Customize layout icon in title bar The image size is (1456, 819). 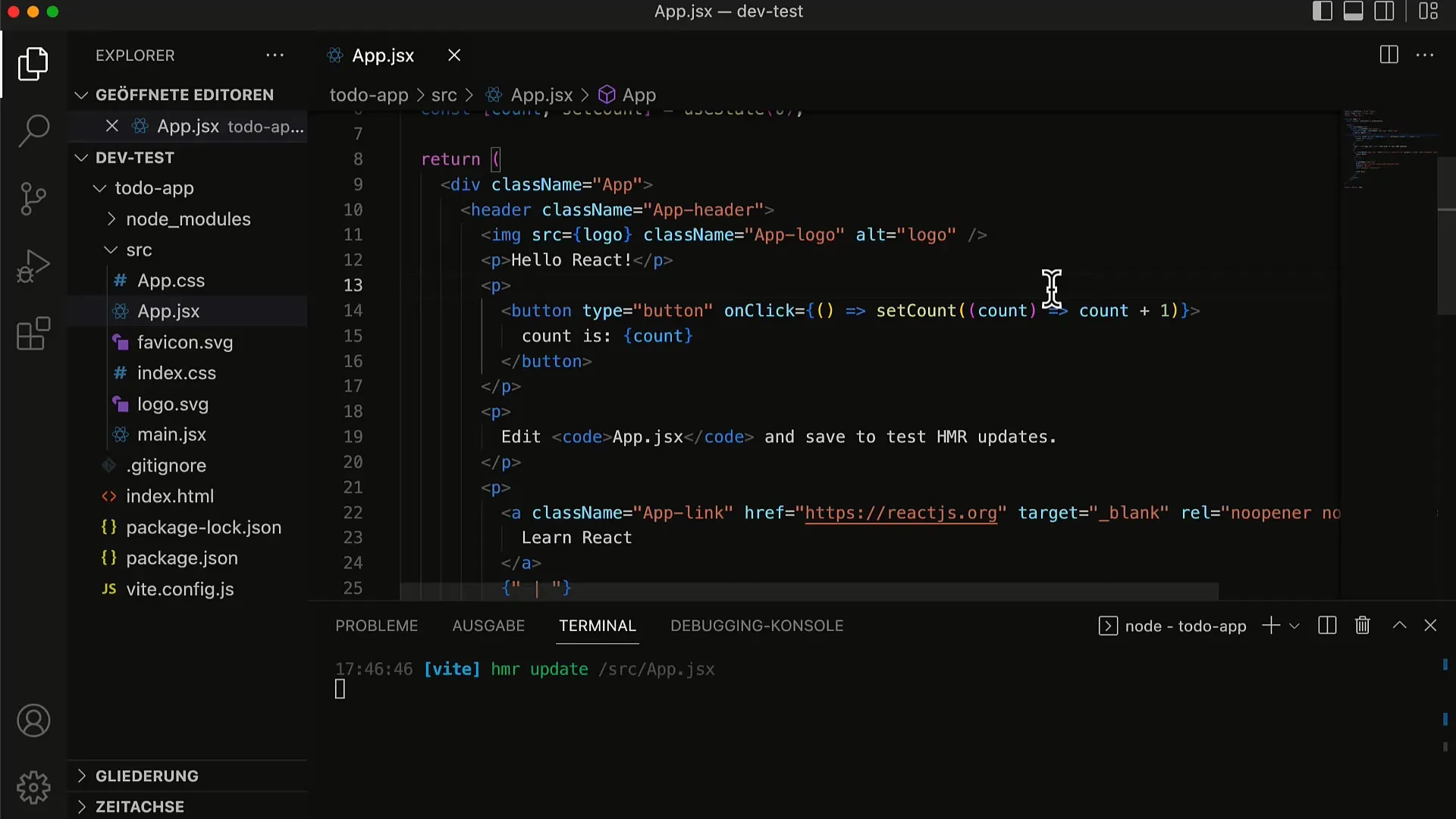(1429, 11)
